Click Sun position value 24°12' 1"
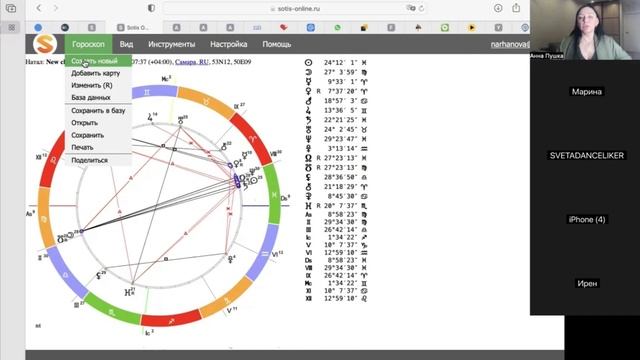The image size is (640, 360). [340, 62]
